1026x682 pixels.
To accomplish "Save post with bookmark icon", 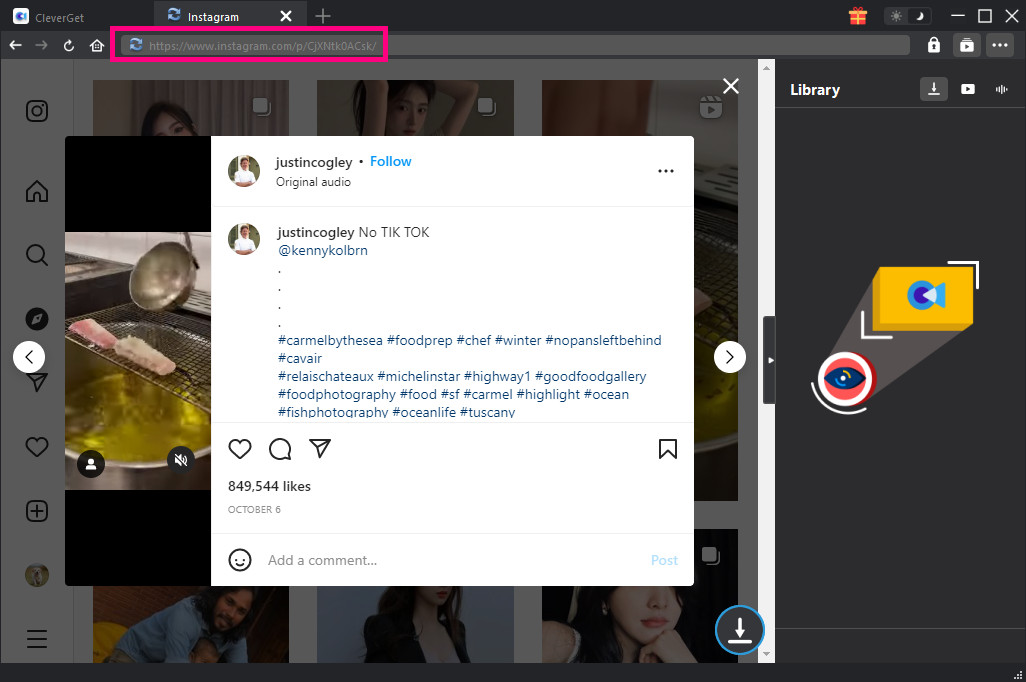I will coord(668,449).
